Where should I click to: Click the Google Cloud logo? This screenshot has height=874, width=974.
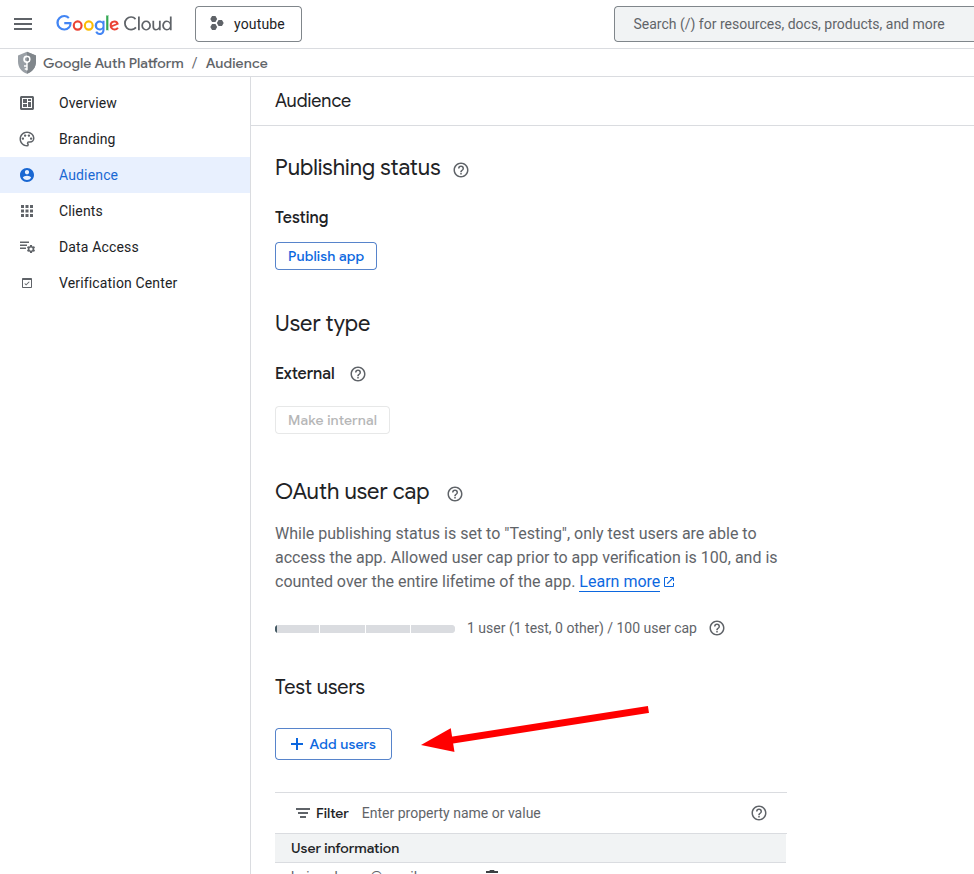114,24
